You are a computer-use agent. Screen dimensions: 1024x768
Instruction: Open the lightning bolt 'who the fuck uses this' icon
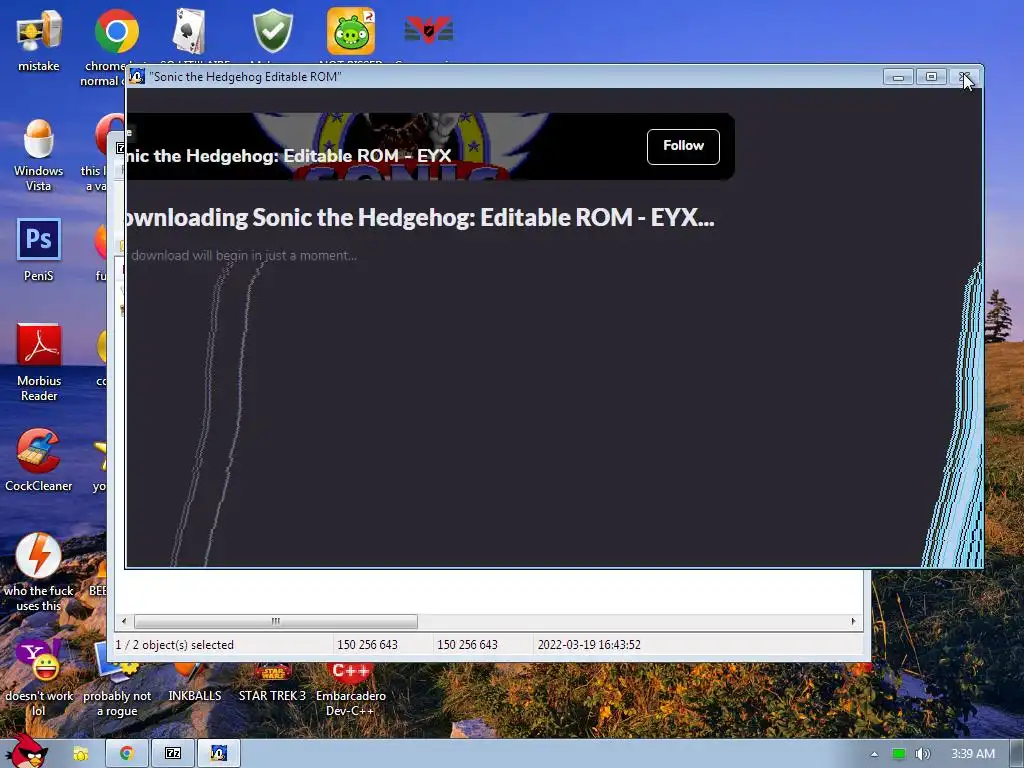39,556
